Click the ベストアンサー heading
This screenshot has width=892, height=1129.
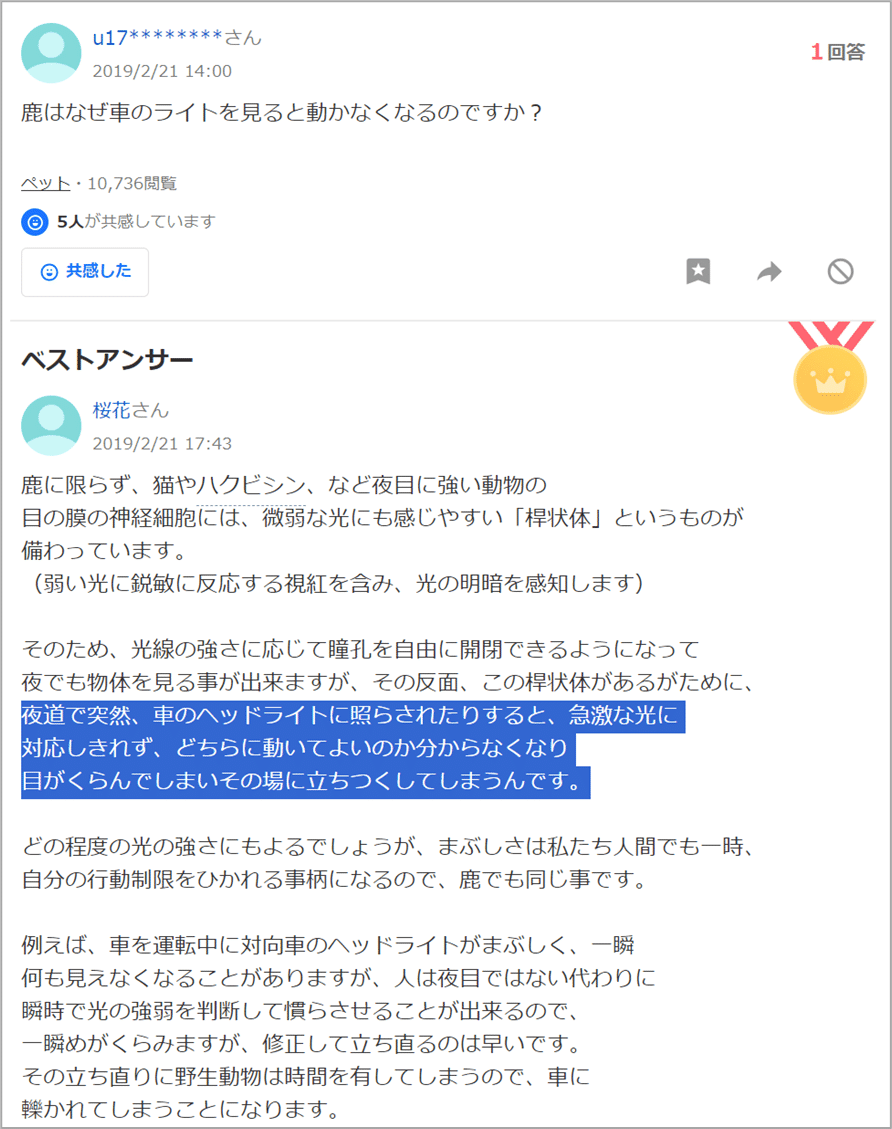(x=107, y=359)
